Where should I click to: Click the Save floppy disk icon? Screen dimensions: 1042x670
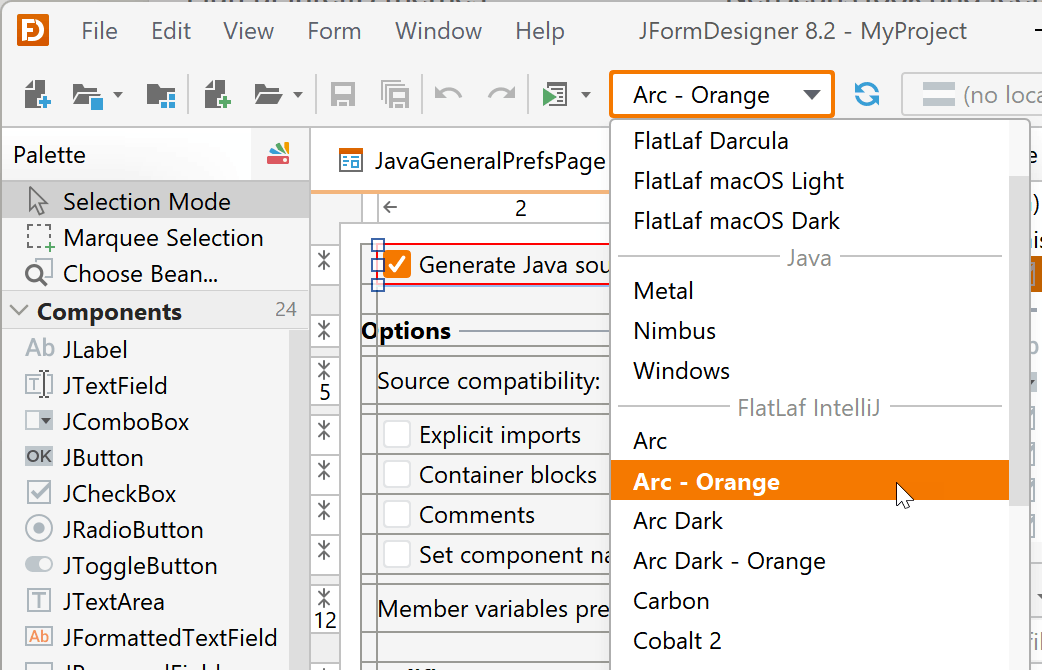343,95
